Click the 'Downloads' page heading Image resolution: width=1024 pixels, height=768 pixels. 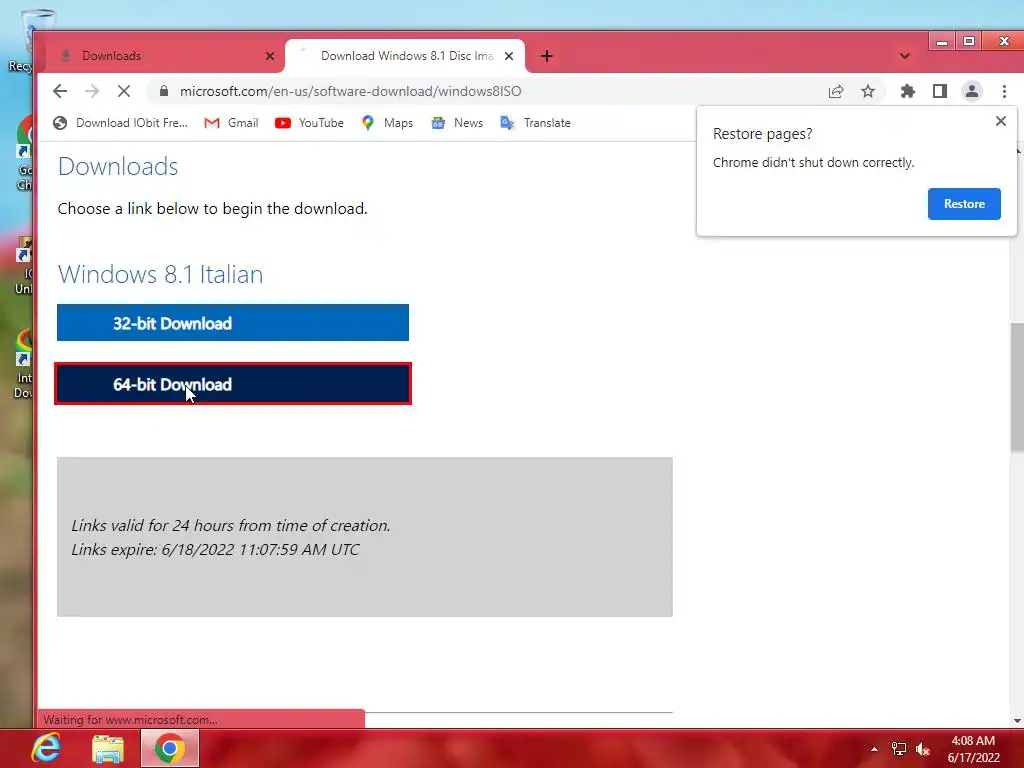point(118,167)
